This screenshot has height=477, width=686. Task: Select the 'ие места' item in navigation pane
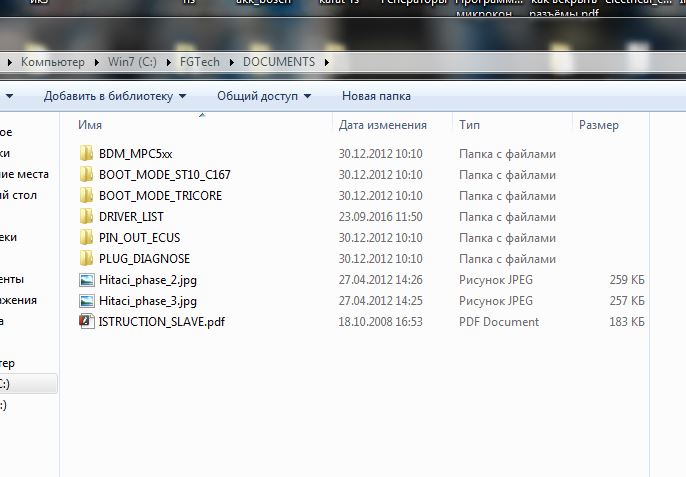pyautogui.click(x=24, y=175)
